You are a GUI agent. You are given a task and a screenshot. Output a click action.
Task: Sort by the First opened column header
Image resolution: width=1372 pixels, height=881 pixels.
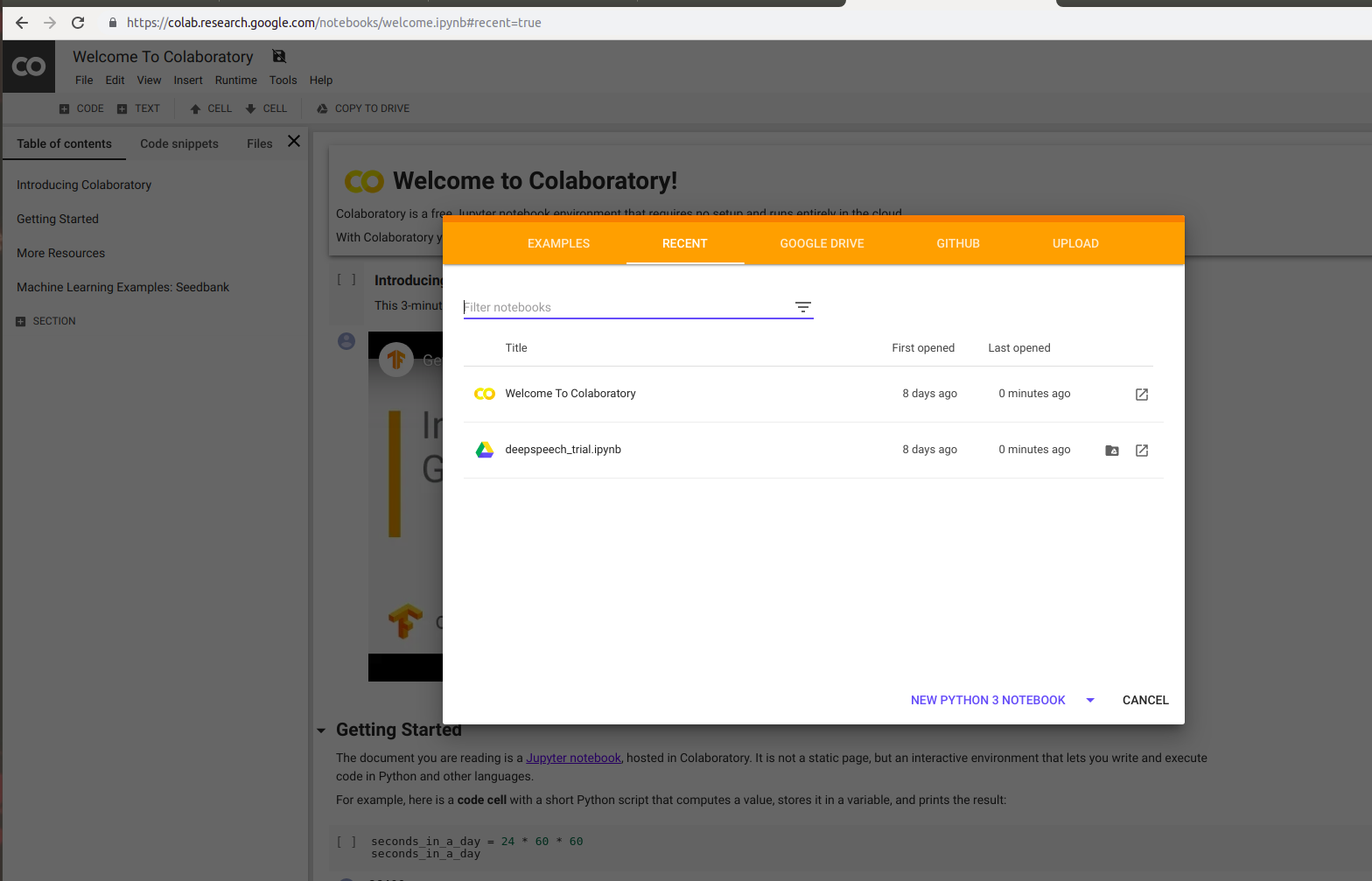coord(923,347)
